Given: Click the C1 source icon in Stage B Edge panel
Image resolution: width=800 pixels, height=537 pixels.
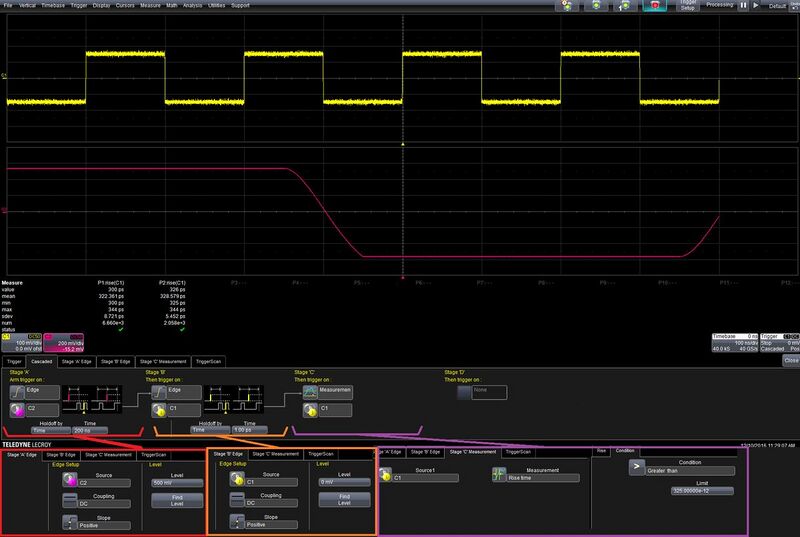Looking at the screenshot, I should tap(237, 478).
